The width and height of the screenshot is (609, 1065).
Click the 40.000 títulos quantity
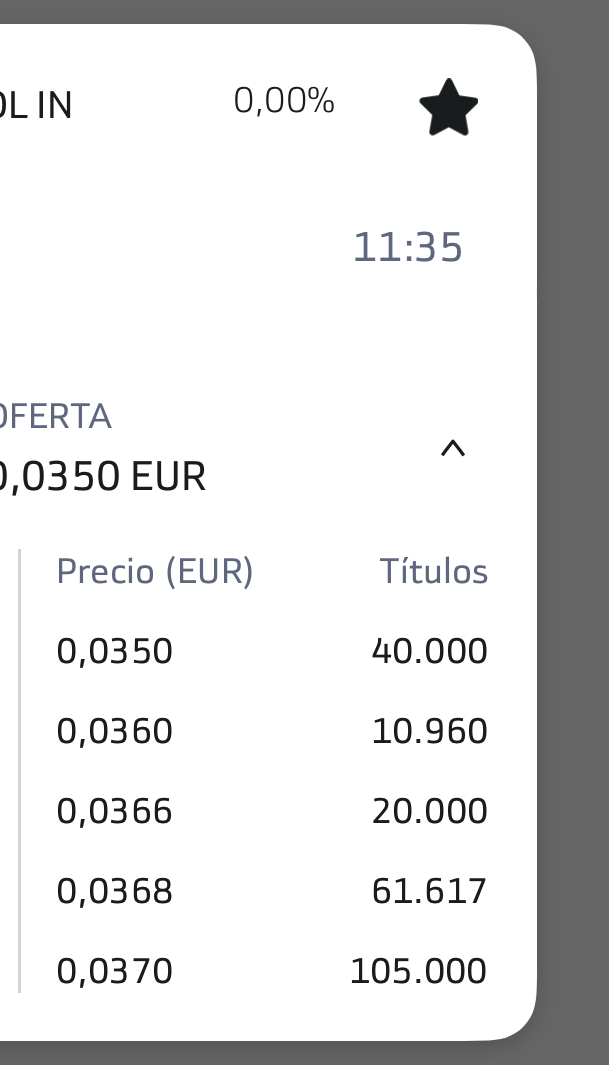pyautogui.click(x=429, y=652)
